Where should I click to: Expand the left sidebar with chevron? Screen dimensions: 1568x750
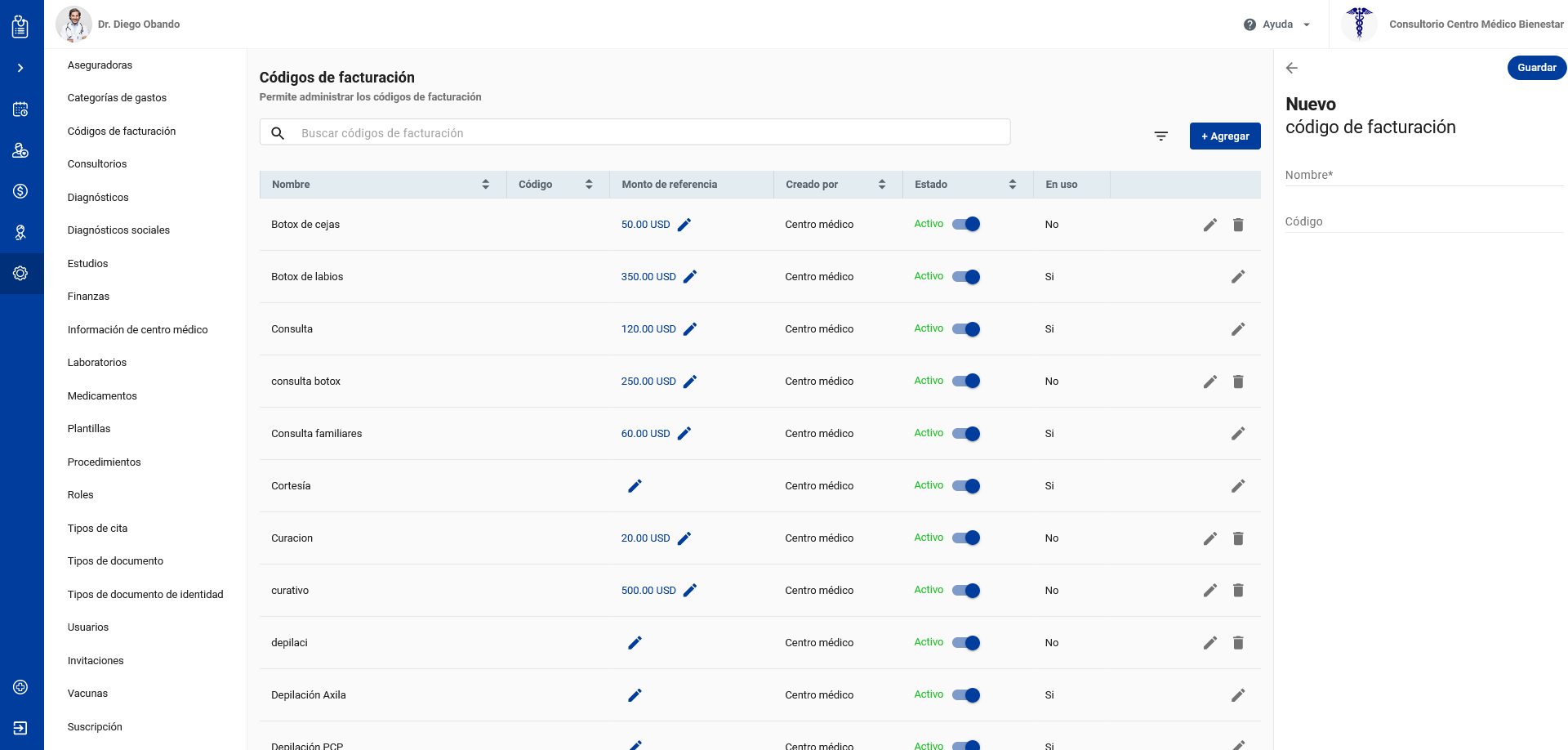(x=20, y=68)
